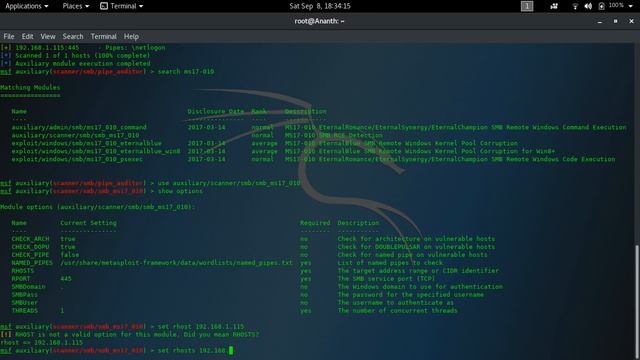Click the root@Ananth window title

pyautogui.click(x=319, y=21)
